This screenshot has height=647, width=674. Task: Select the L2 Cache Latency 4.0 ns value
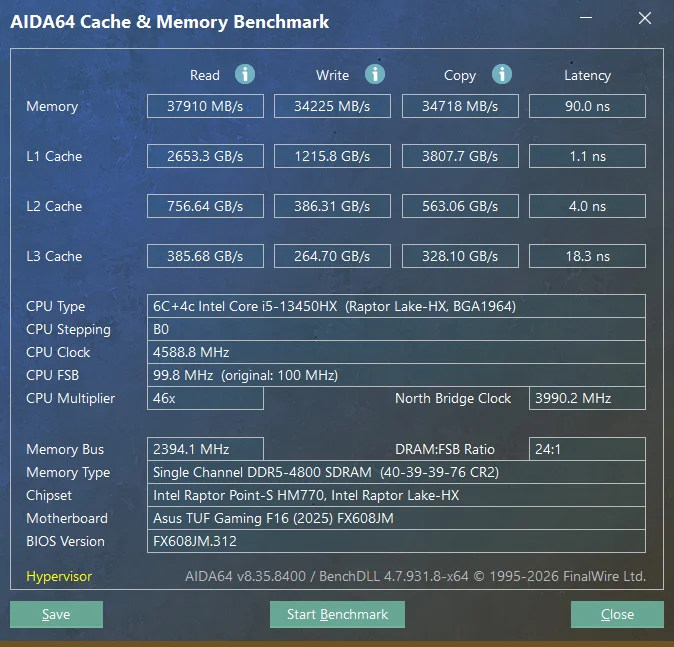pyautogui.click(x=587, y=206)
